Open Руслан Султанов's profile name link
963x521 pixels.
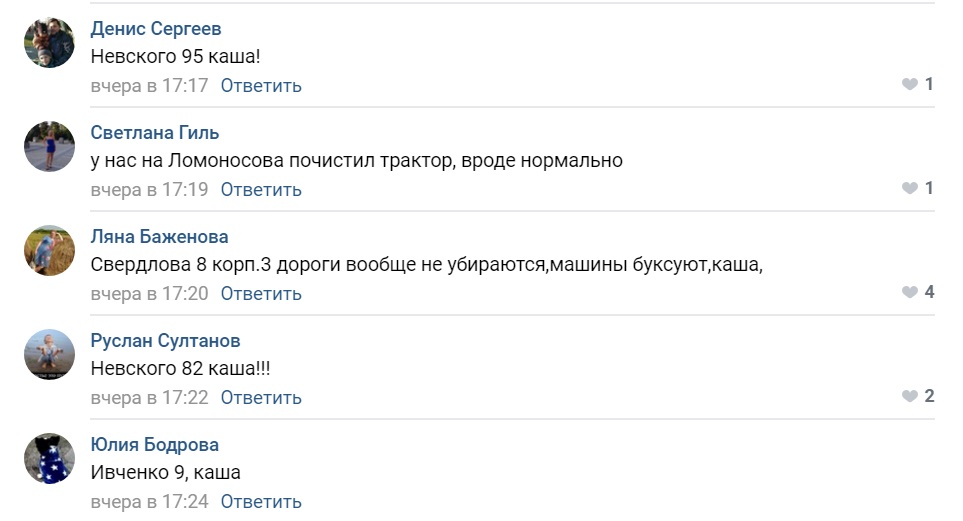(165, 340)
